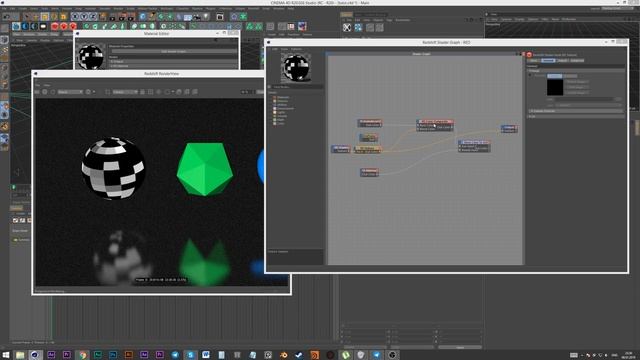Expand Materials in the node tree
The height and width of the screenshot is (360, 640).
282,97
